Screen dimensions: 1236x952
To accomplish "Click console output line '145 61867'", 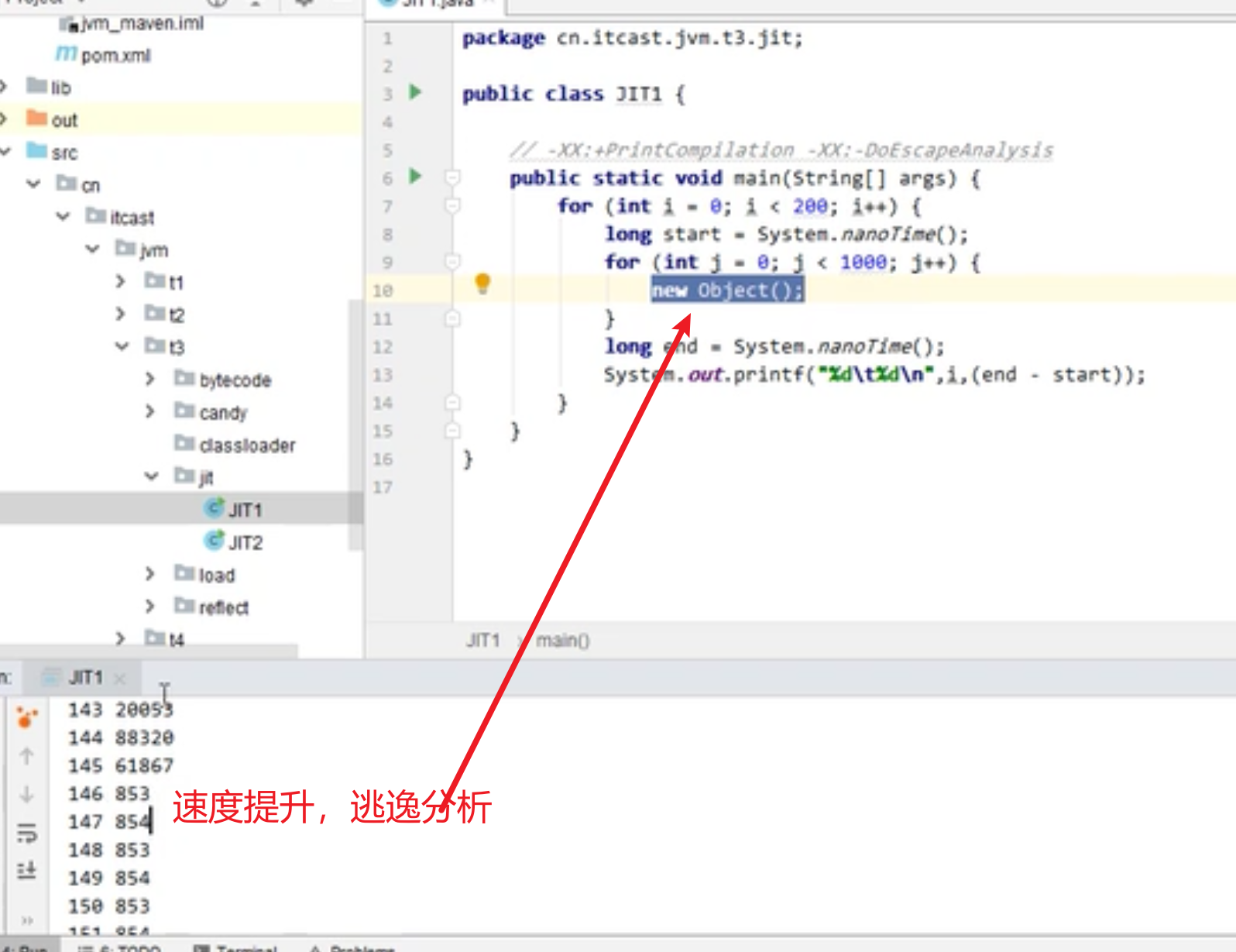I will pos(121,765).
